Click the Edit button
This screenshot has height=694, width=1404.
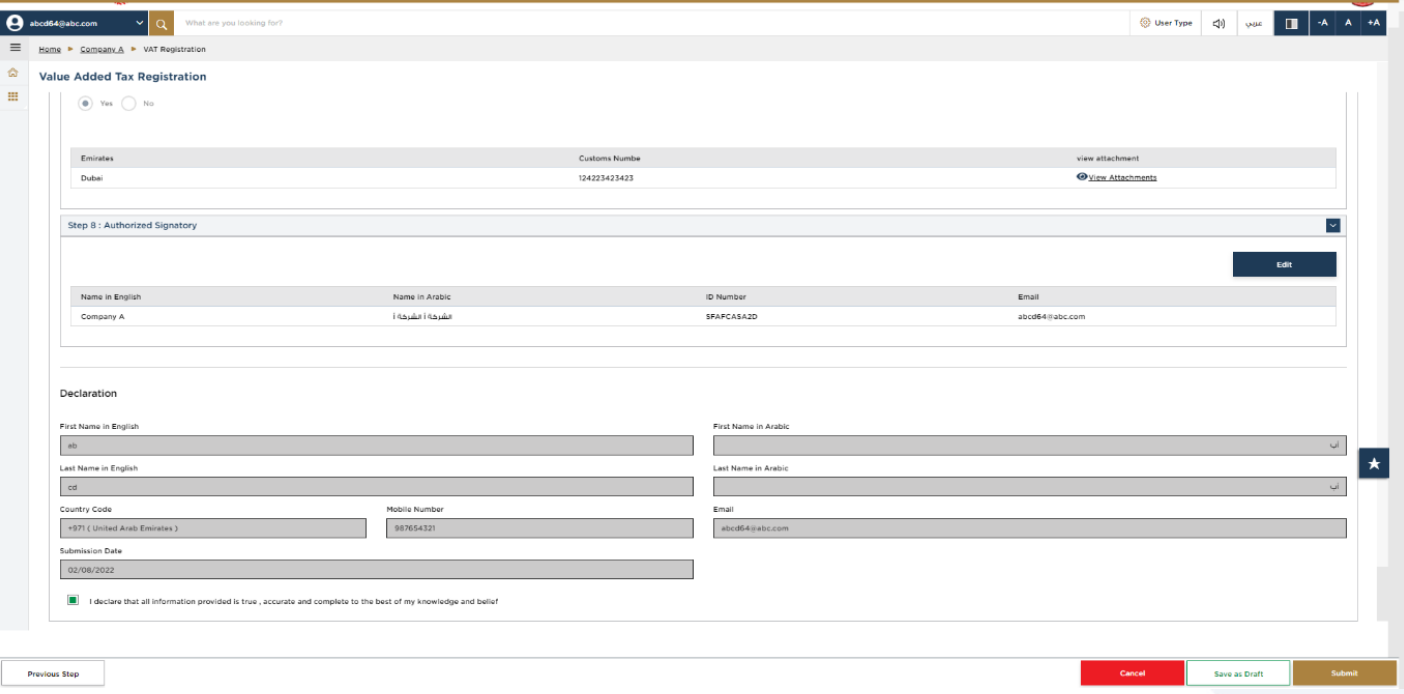tap(1284, 265)
